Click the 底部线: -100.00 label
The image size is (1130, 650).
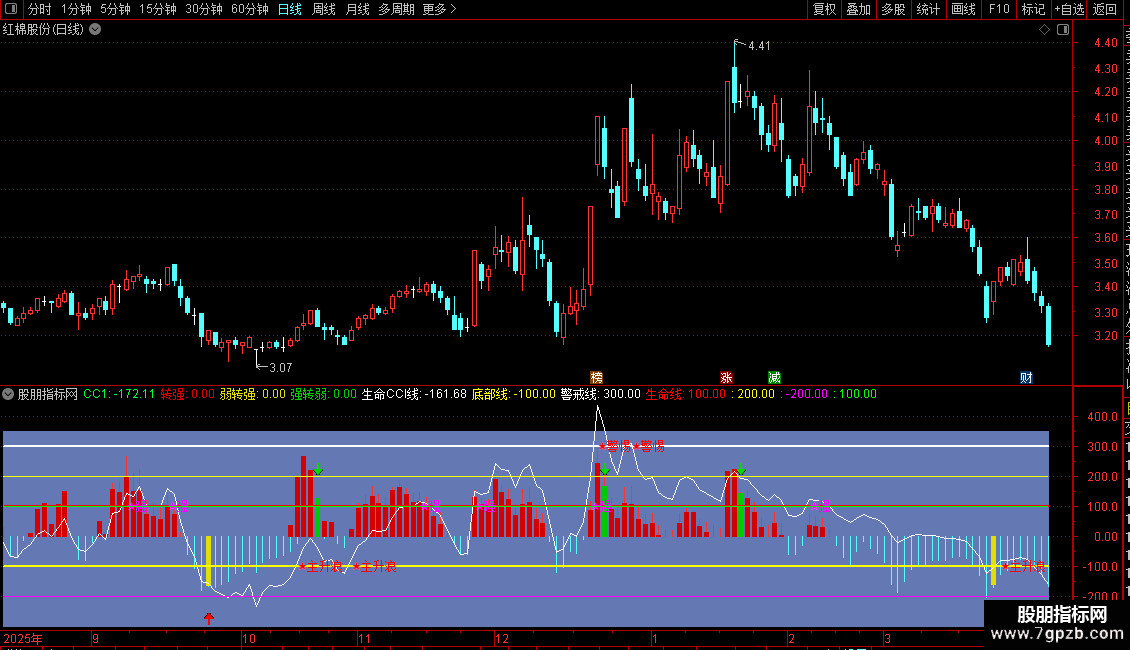coord(513,394)
